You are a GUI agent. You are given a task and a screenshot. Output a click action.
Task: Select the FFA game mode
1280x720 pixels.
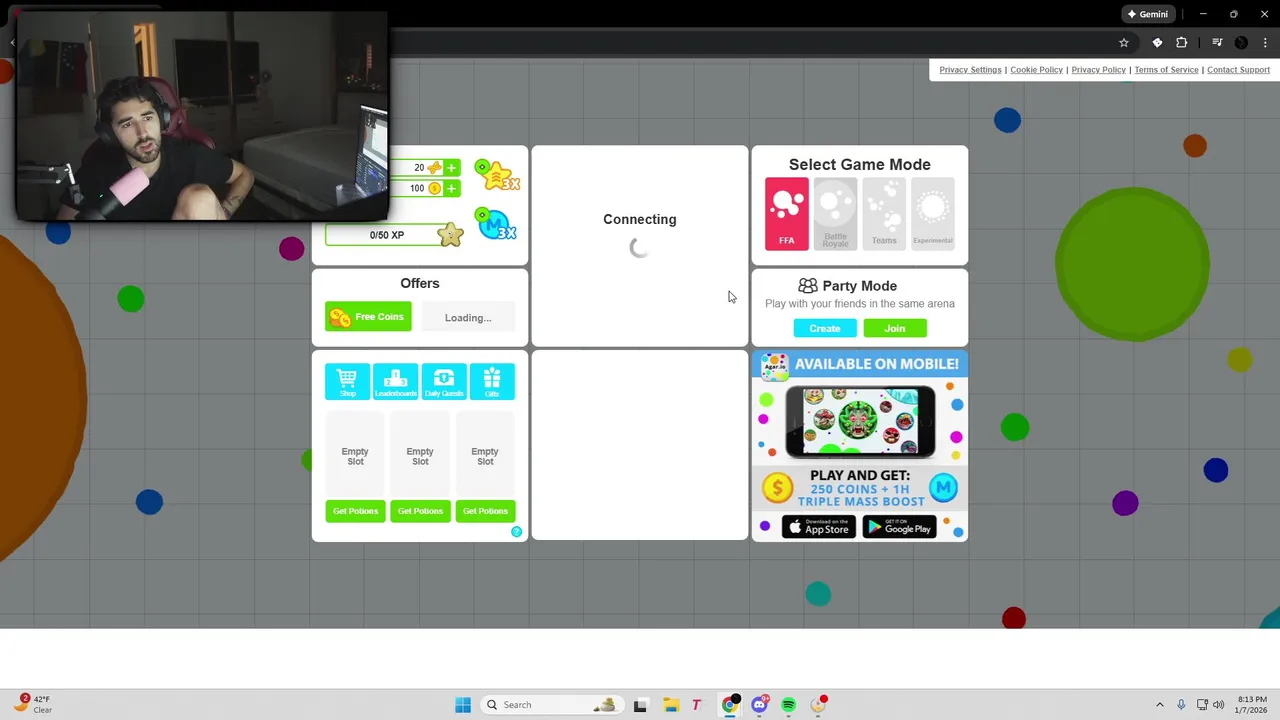786,213
